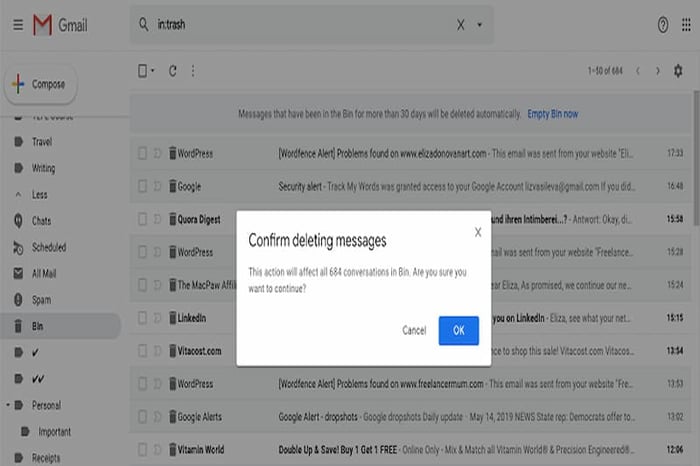Tick checkbox for WordPress elizadonovanart email
The height and width of the screenshot is (466, 700).
(142, 154)
